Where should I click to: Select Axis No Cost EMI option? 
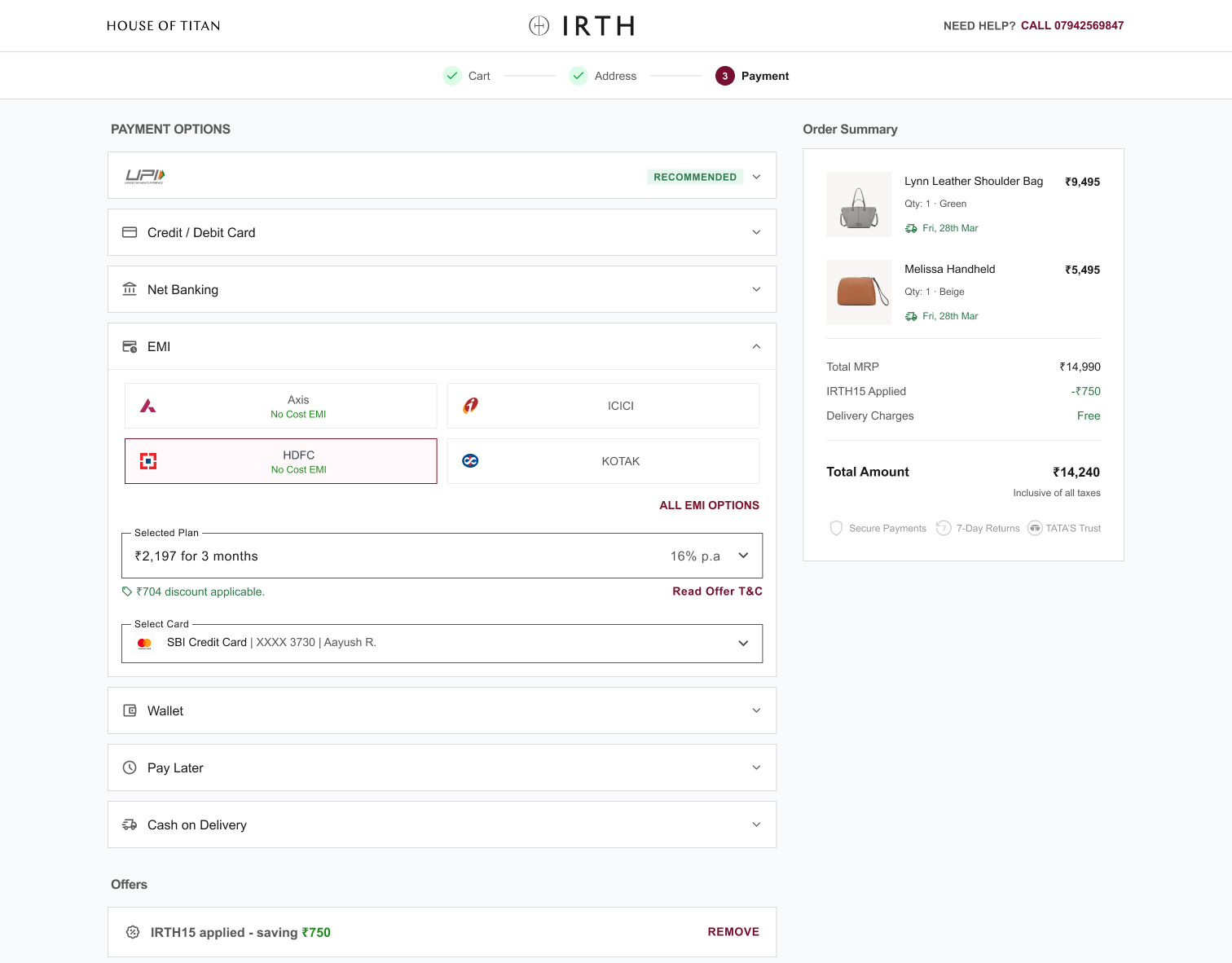pyautogui.click(x=281, y=406)
